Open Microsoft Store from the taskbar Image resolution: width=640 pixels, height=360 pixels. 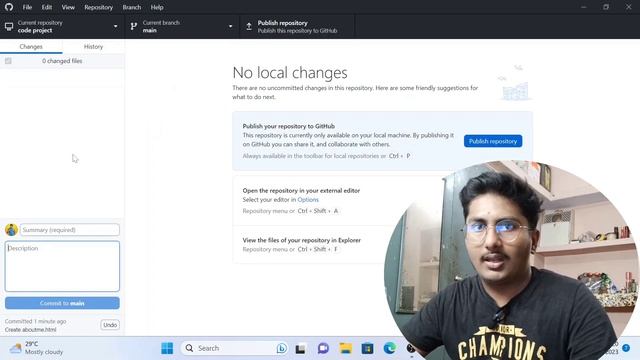tap(367, 349)
